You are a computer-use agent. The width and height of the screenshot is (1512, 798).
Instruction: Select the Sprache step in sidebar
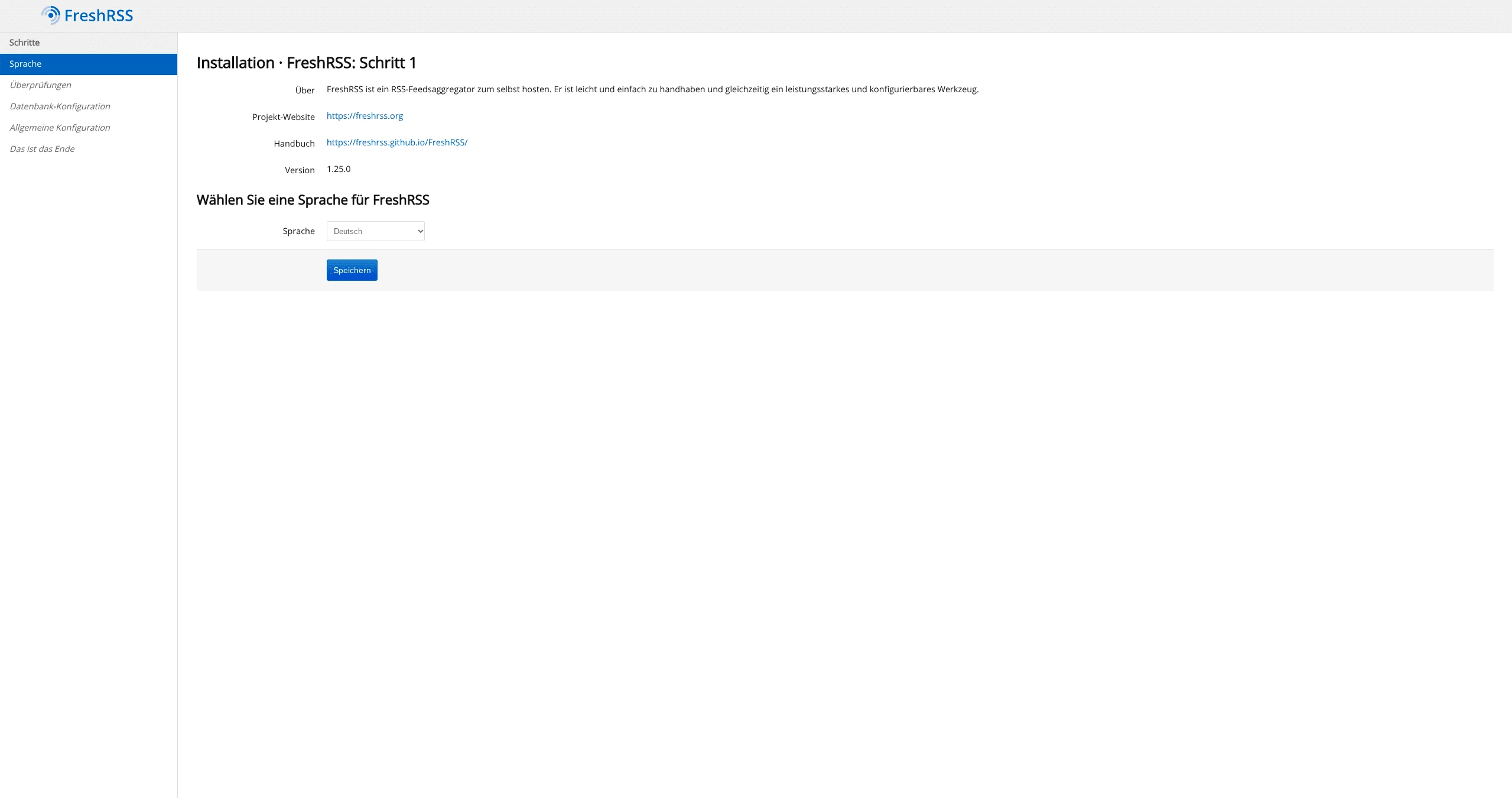[x=89, y=64]
